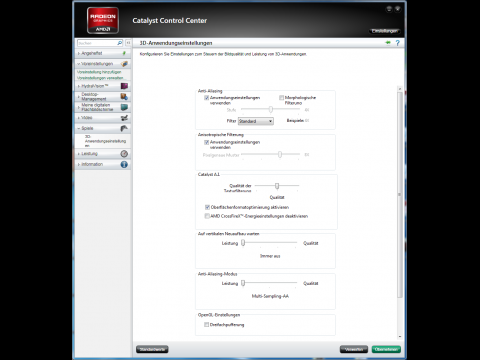Click the Spiele gamepad icon
The height and width of the screenshot is (360, 480).
pyautogui.click(x=124, y=128)
